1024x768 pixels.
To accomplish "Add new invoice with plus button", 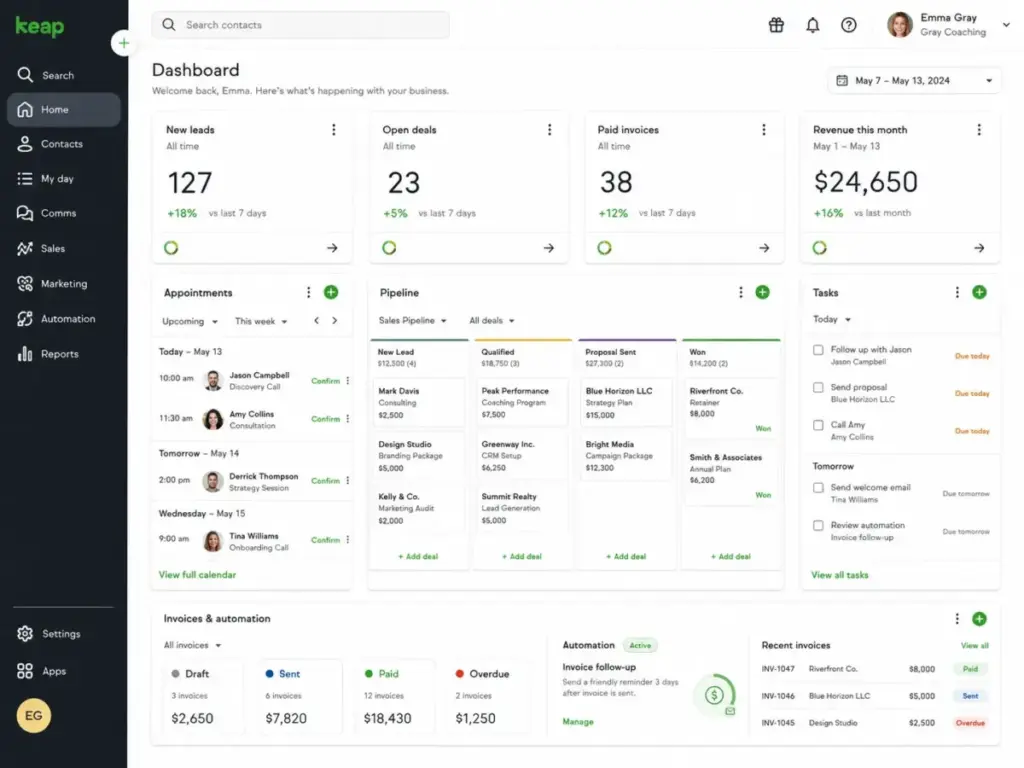I will pos(979,618).
